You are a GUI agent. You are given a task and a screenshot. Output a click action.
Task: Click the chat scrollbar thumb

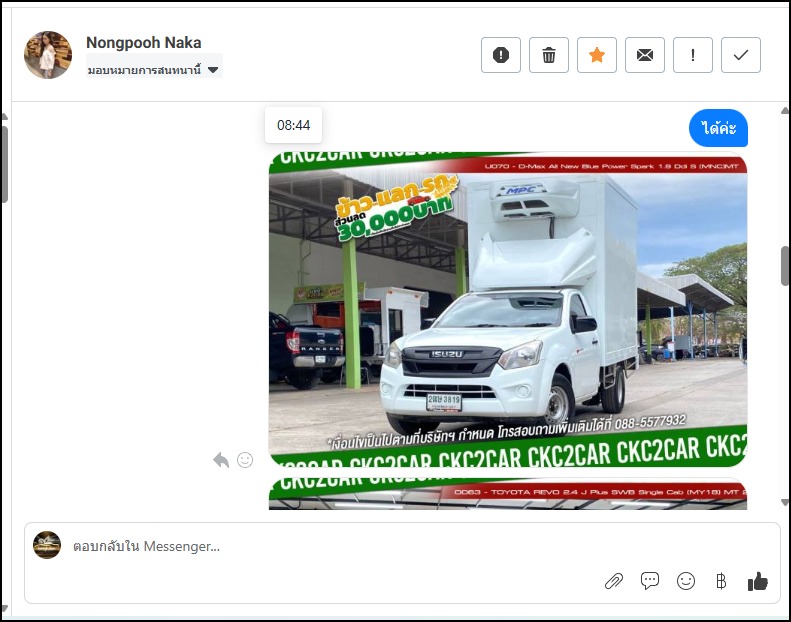click(x=785, y=266)
